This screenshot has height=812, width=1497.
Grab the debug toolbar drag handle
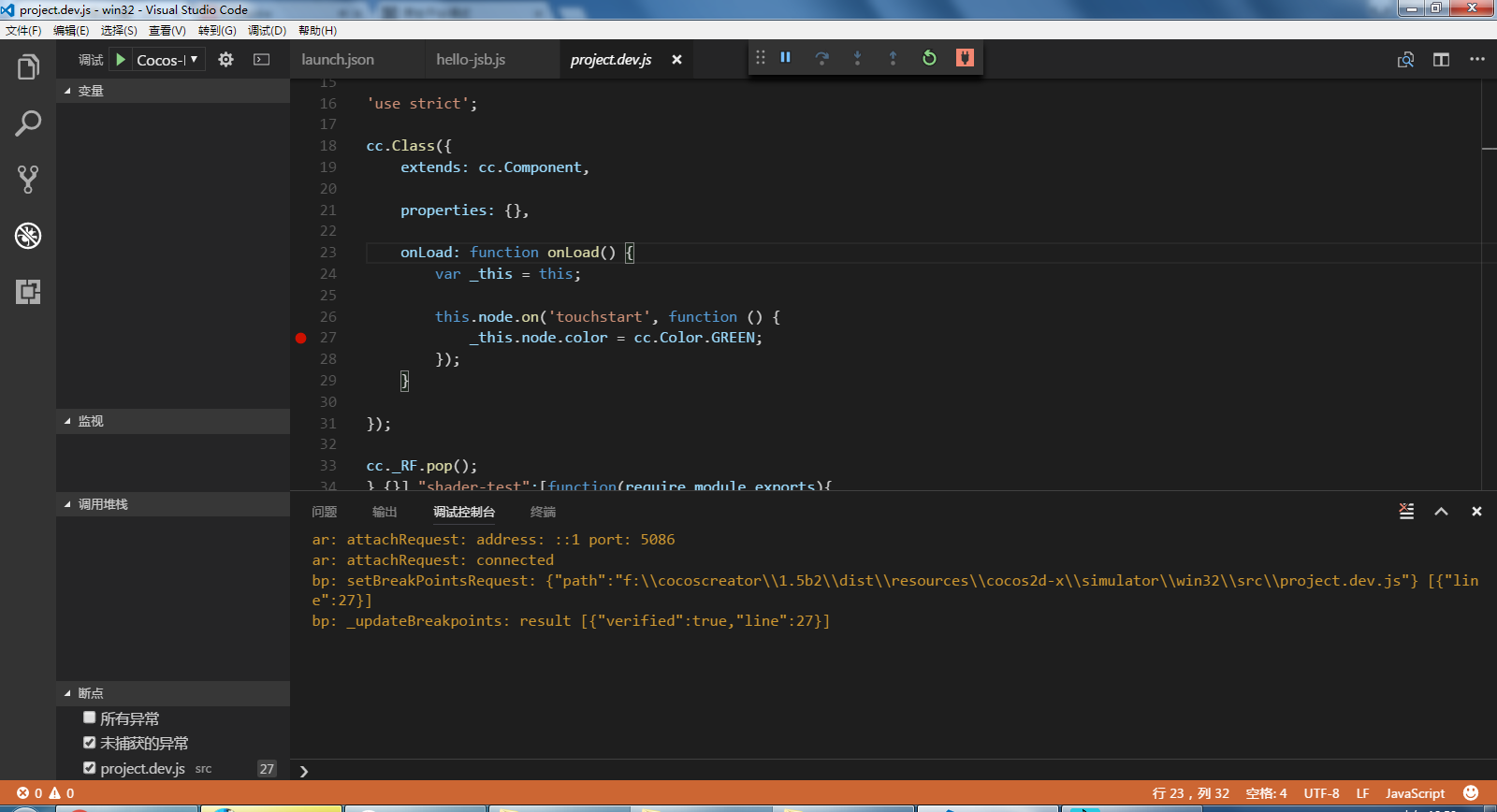(761, 58)
